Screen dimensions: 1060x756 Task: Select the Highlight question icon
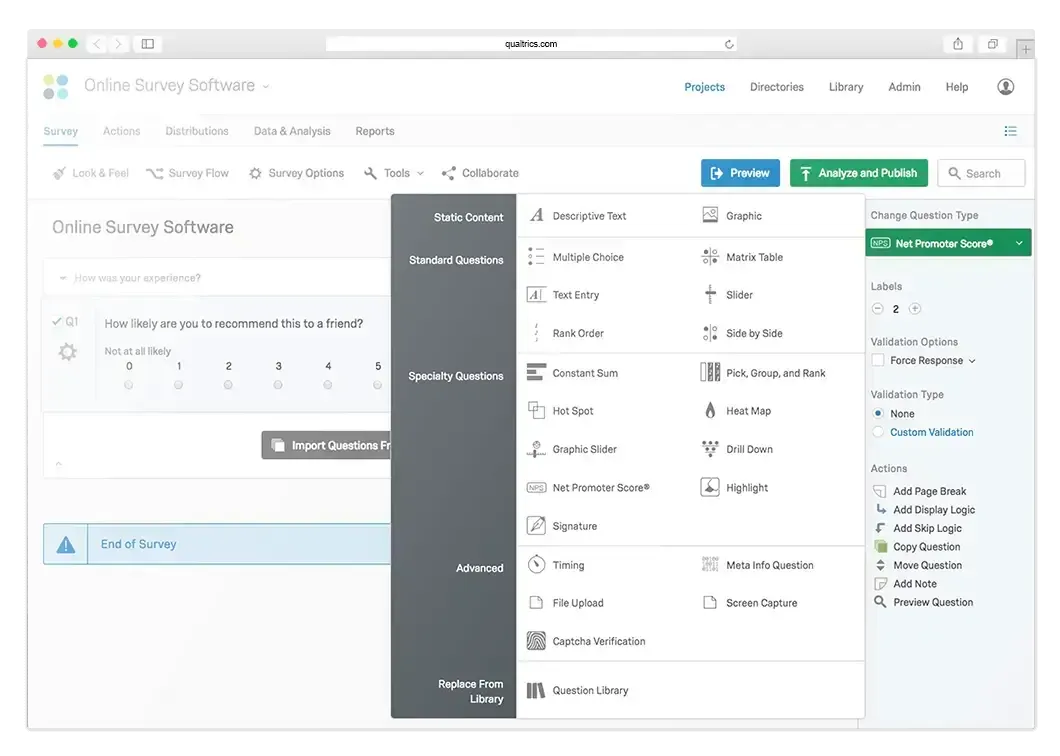710,487
